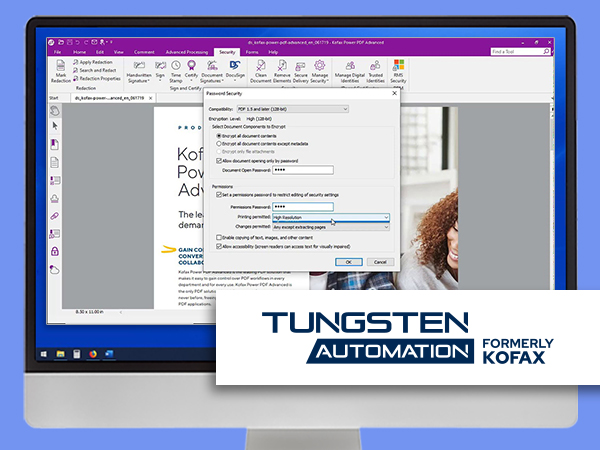Click Remove Elements icon
Viewport: 600px width, 450px height.
pos(282,71)
